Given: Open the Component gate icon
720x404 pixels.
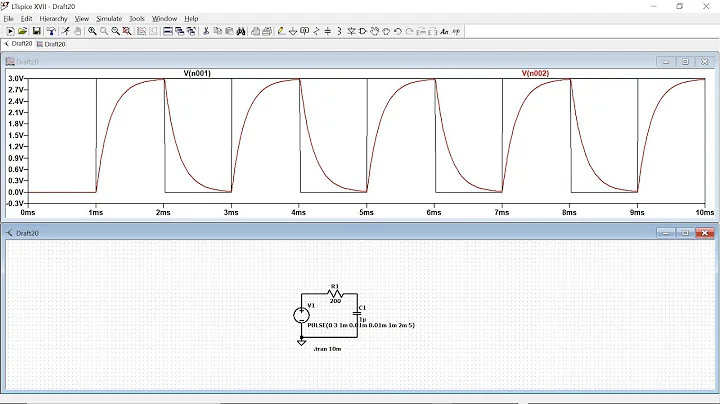Looking at the screenshot, I should (363, 31).
